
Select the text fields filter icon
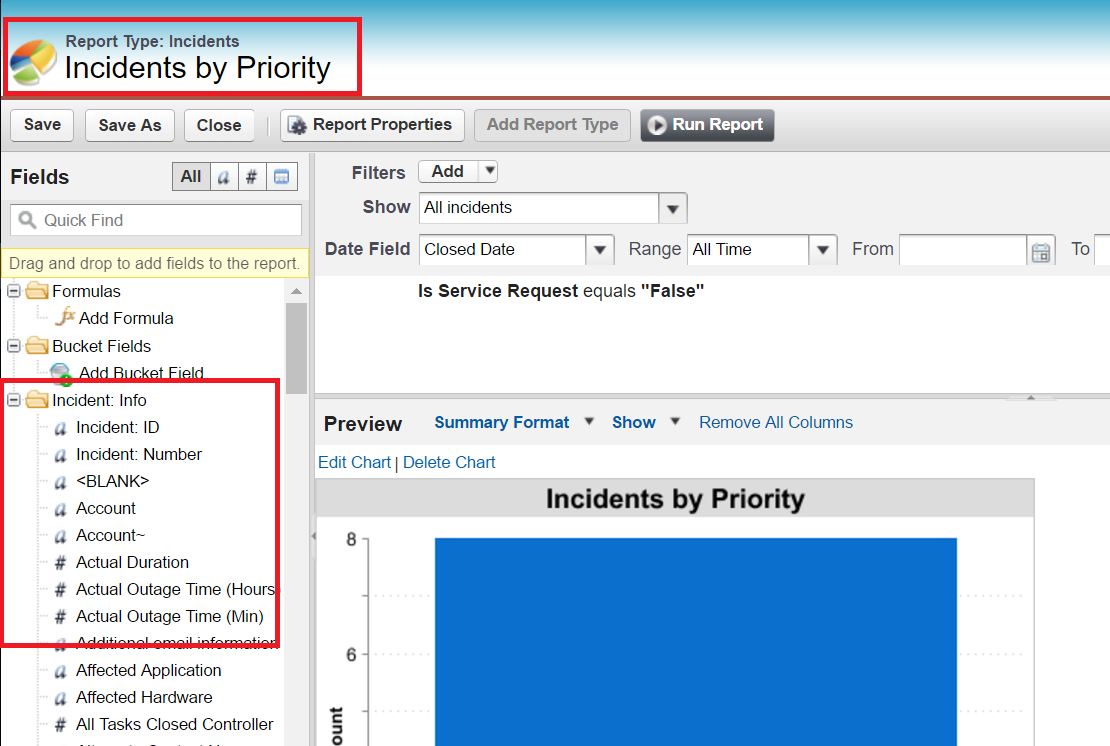[224, 176]
